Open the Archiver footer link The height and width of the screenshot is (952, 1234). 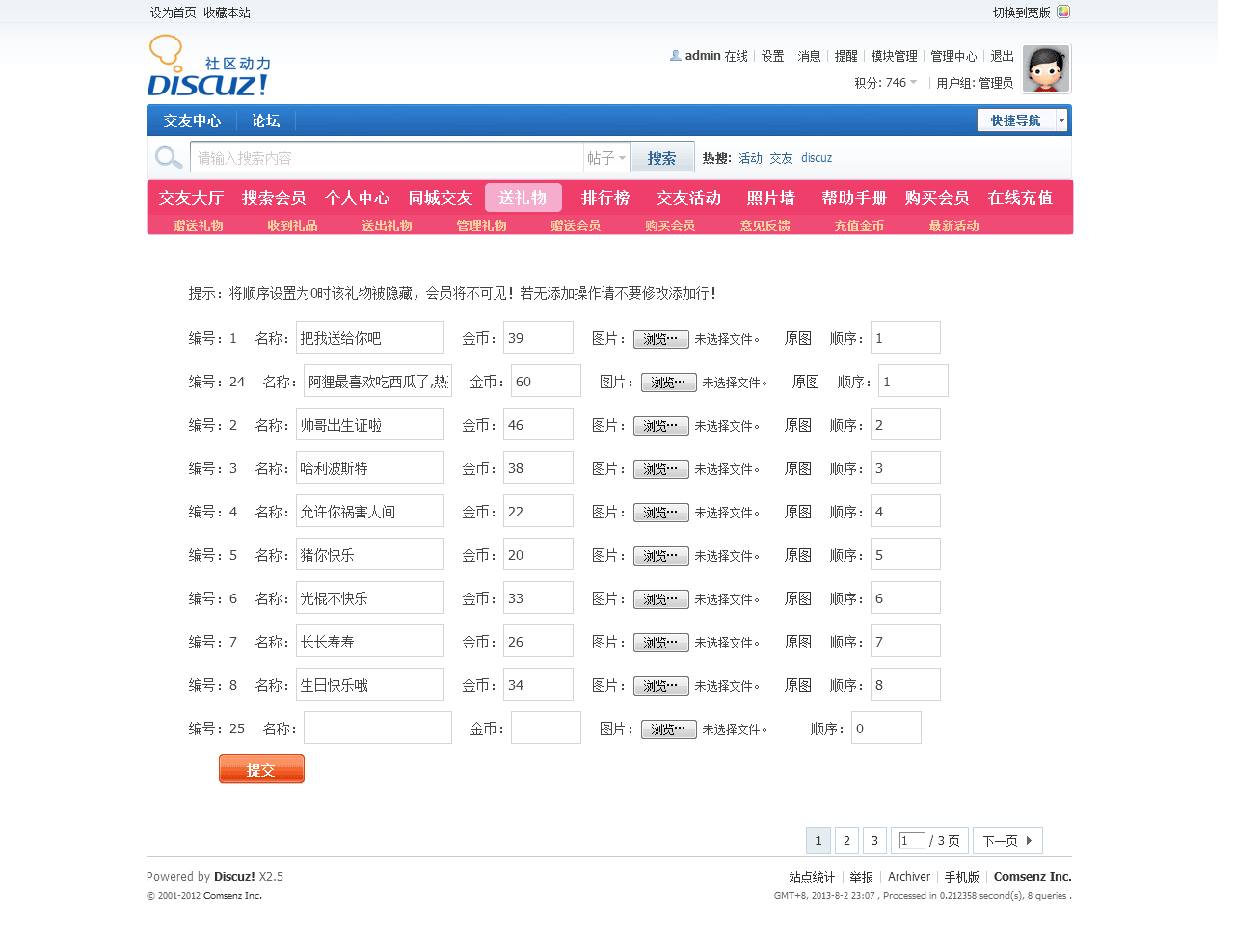click(909, 877)
